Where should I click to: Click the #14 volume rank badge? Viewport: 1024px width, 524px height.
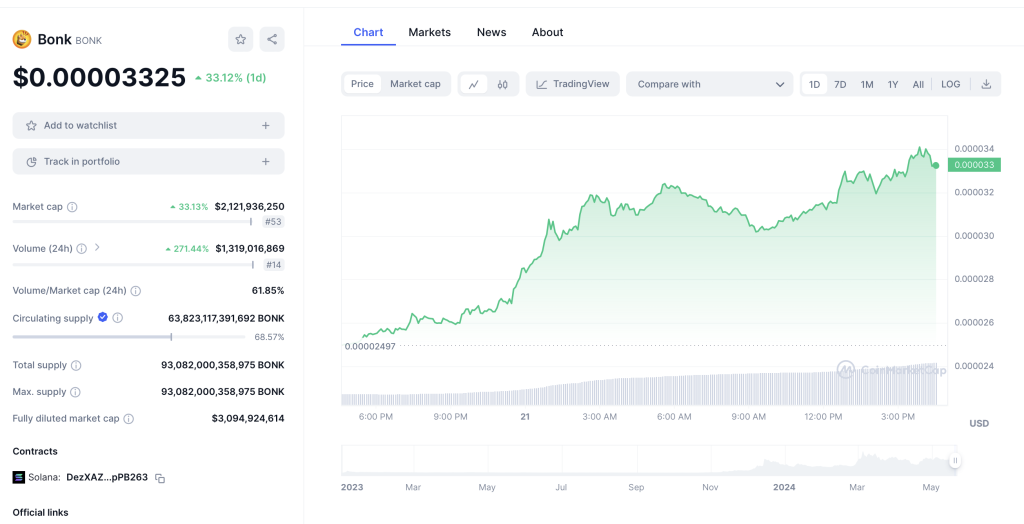274,265
